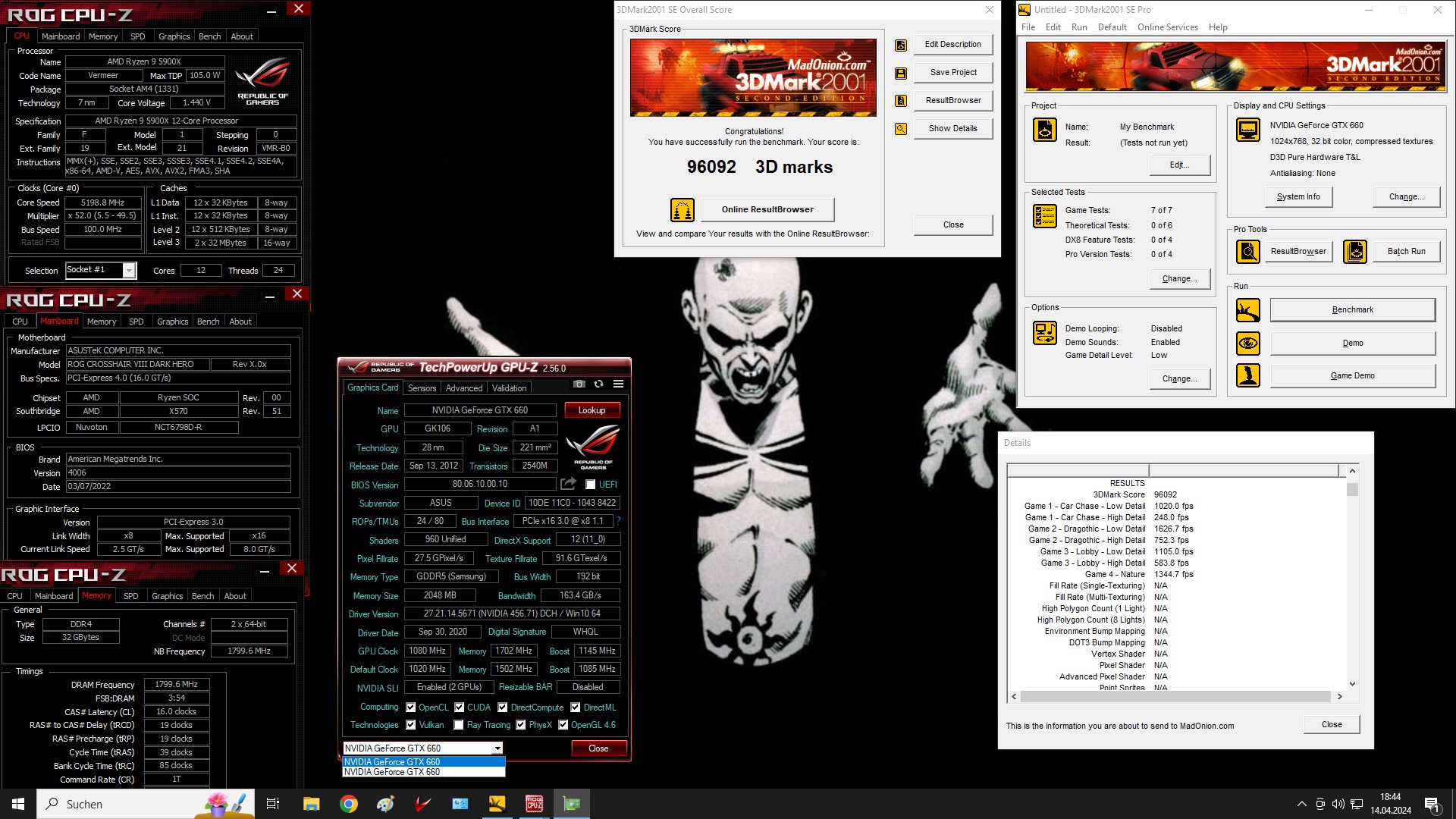The height and width of the screenshot is (819, 1456).
Task: Click the Edit button in Project section
Action: coord(1180,165)
